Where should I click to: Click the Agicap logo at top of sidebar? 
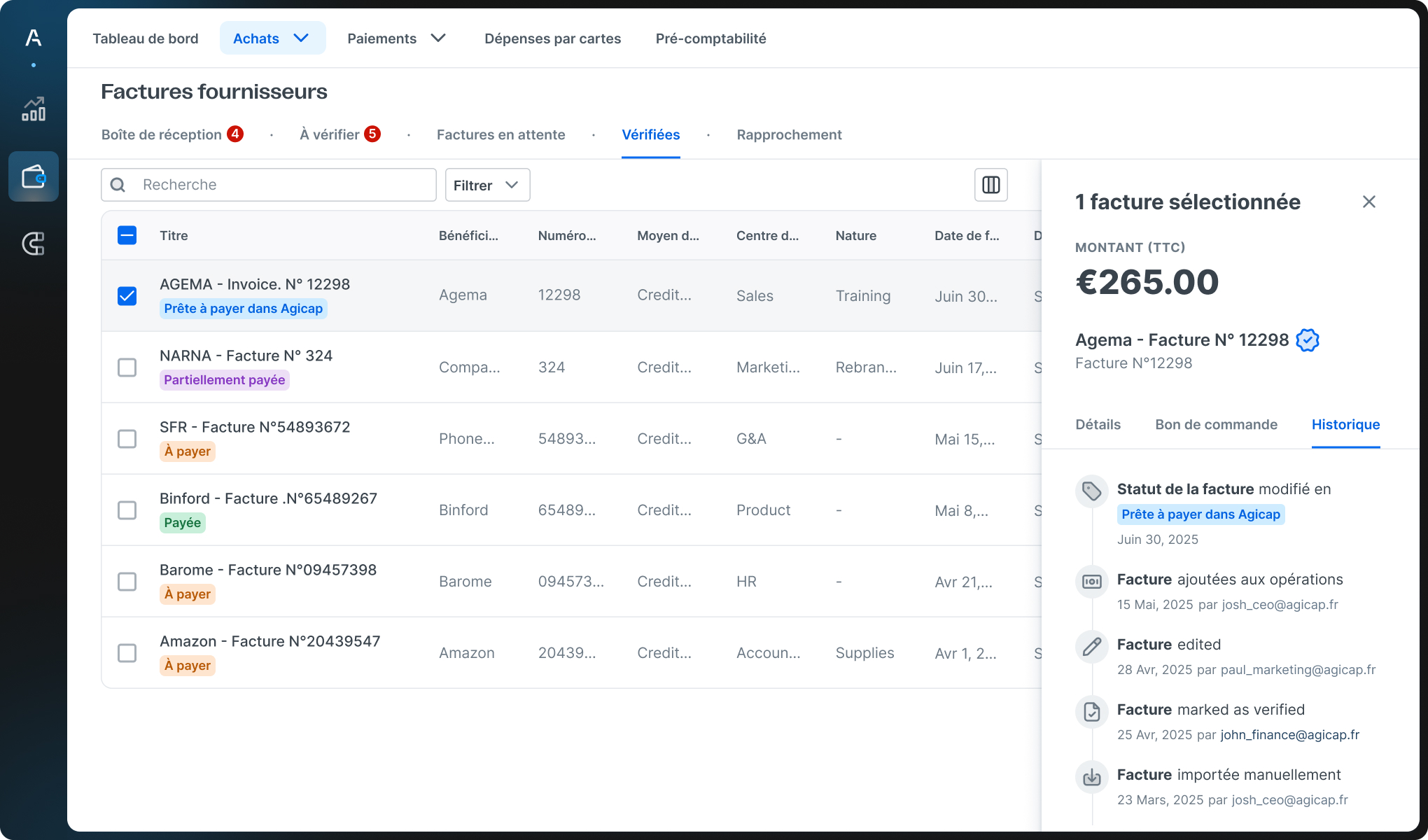pos(31,38)
